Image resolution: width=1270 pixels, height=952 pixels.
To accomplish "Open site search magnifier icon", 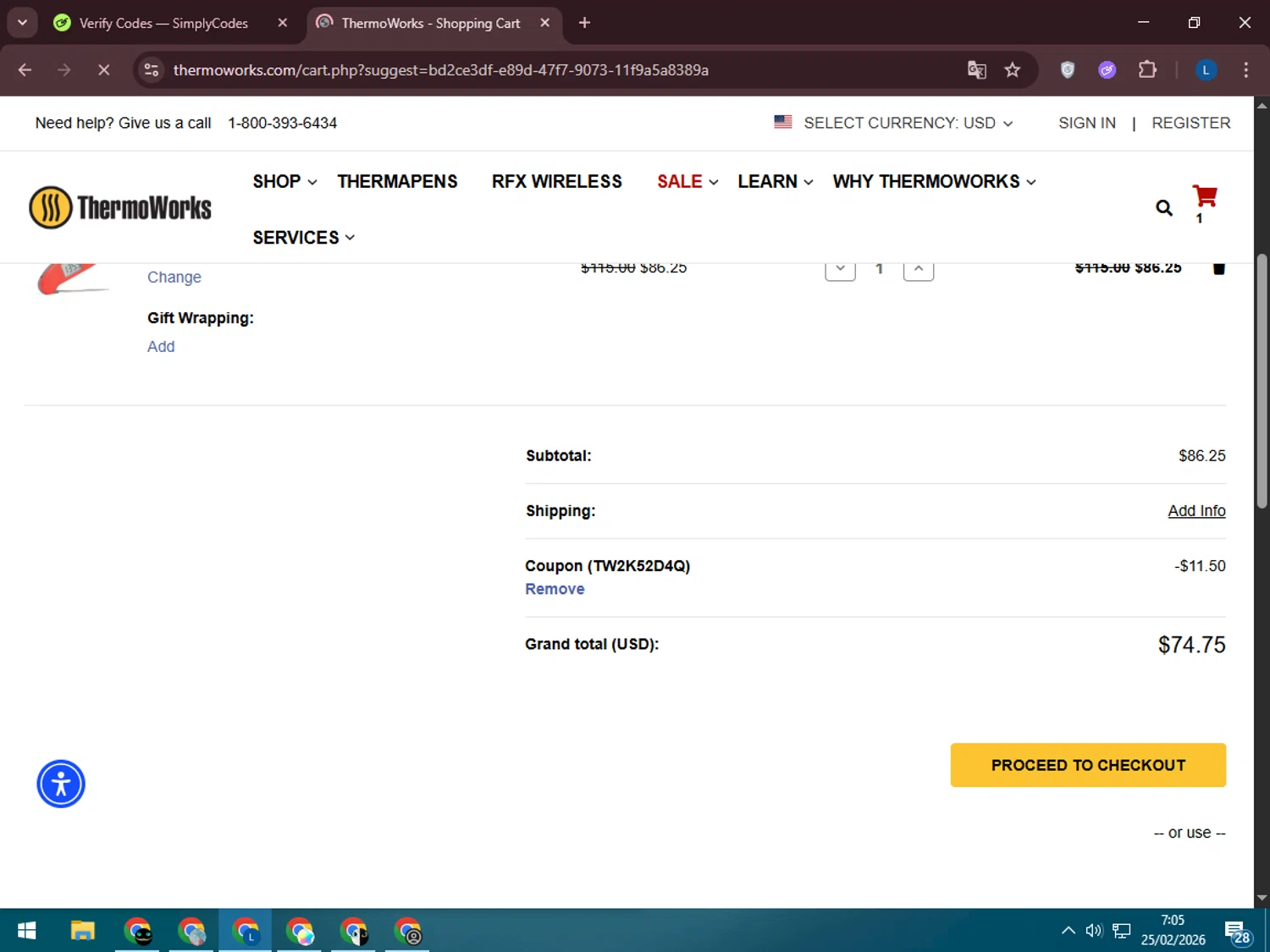I will click(x=1164, y=207).
